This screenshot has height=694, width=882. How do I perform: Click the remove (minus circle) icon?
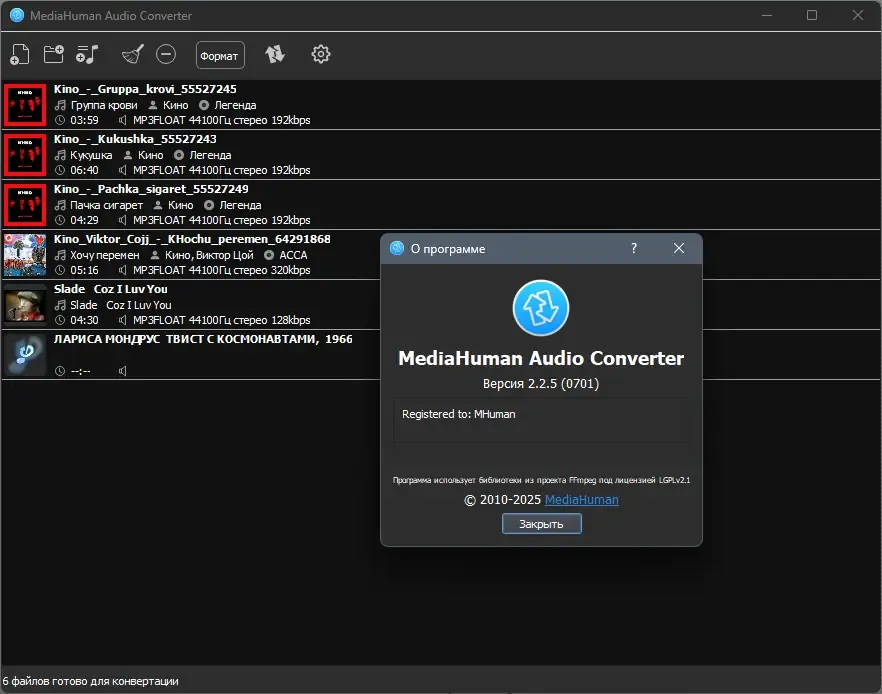coord(166,54)
